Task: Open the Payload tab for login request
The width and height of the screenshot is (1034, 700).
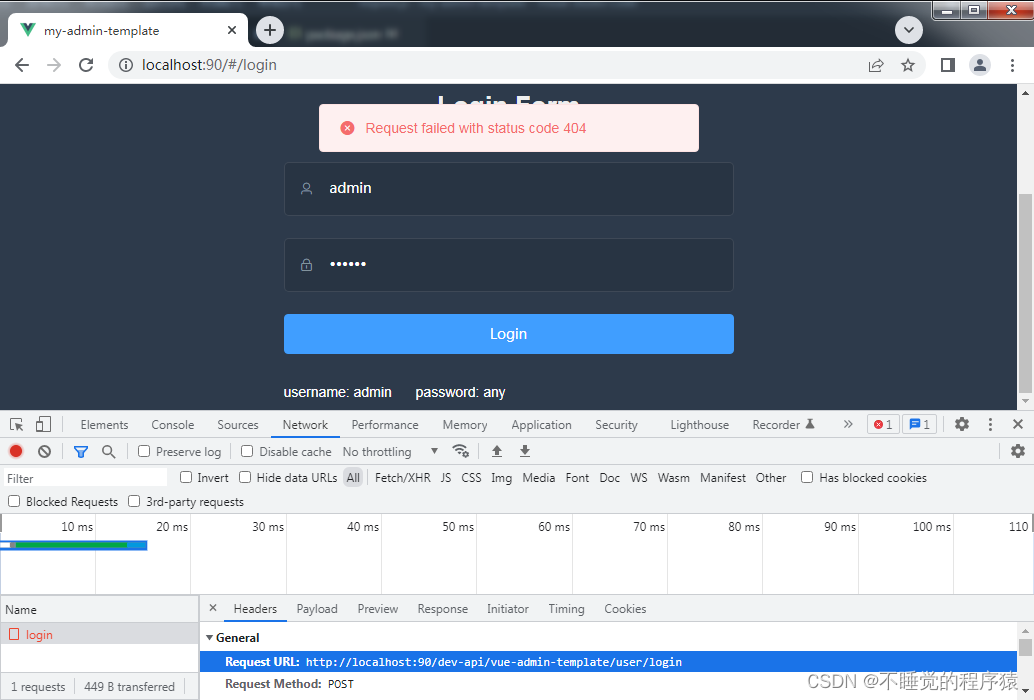Action: click(x=317, y=608)
